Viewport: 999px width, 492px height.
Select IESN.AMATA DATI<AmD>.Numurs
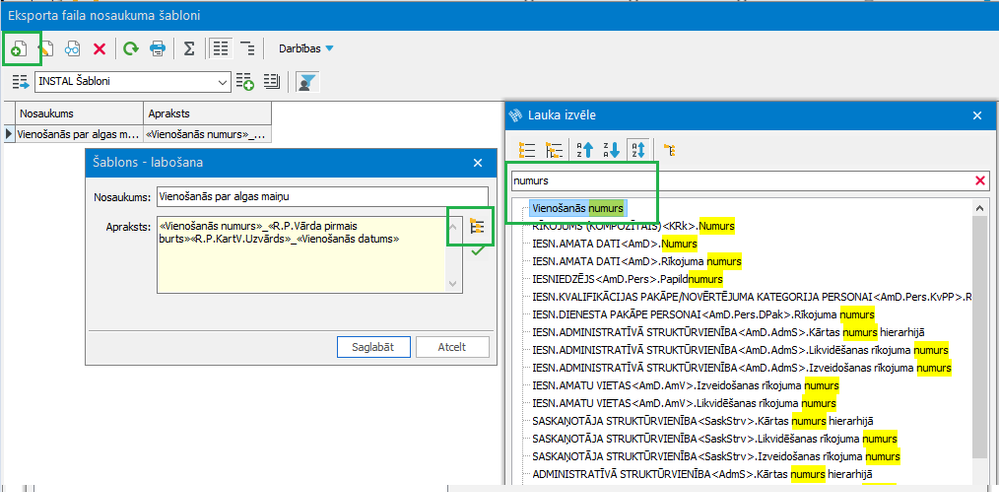point(615,243)
